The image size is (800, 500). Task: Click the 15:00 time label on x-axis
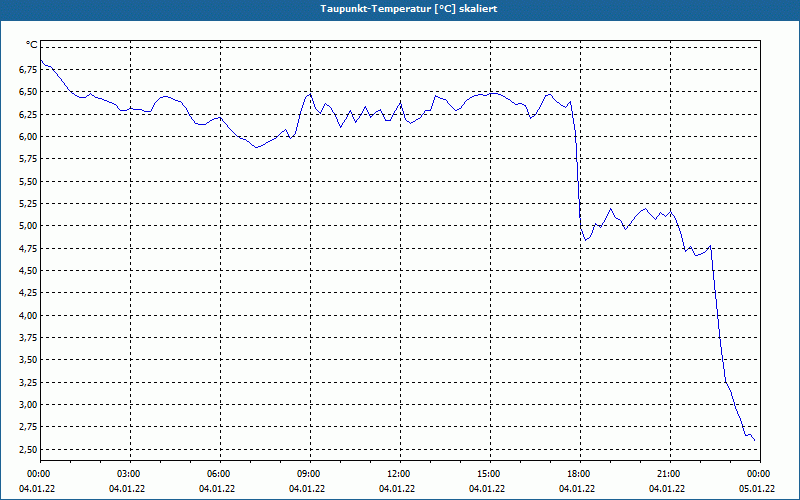click(x=490, y=474)
